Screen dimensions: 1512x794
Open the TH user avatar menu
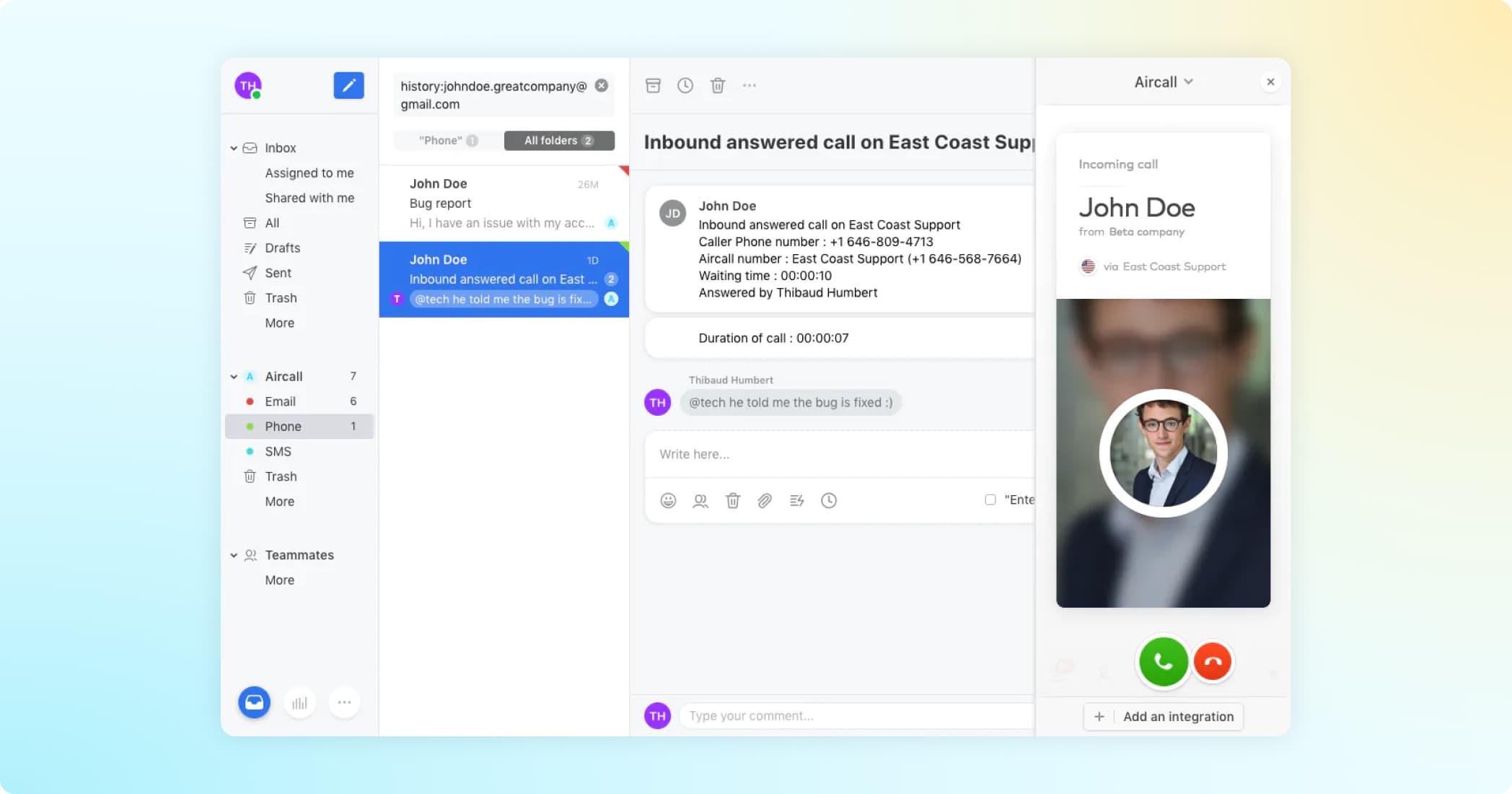[248, 85]
